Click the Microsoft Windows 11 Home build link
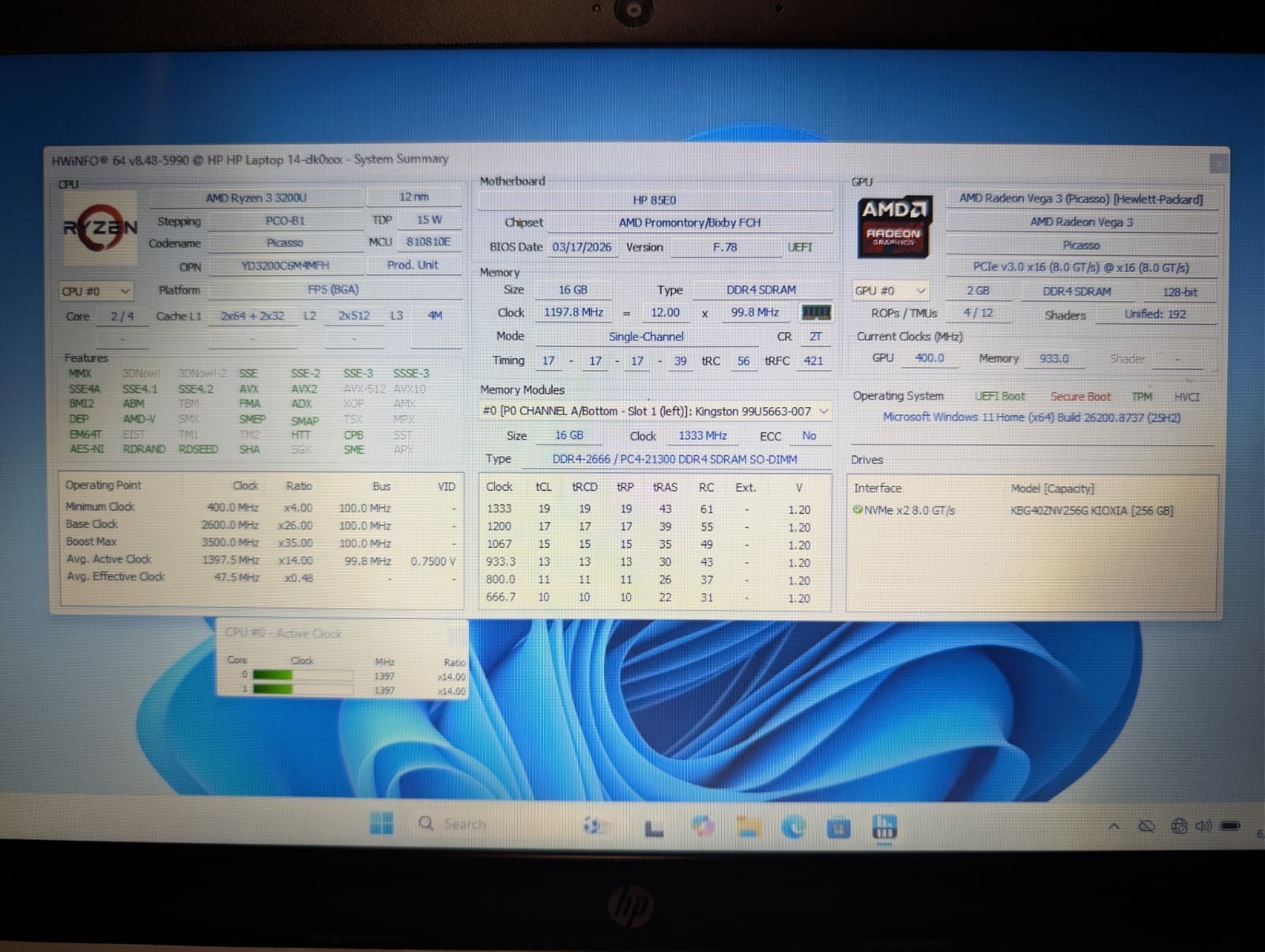This screenshot has height=952, width=1265. [x=1031, y=417]
